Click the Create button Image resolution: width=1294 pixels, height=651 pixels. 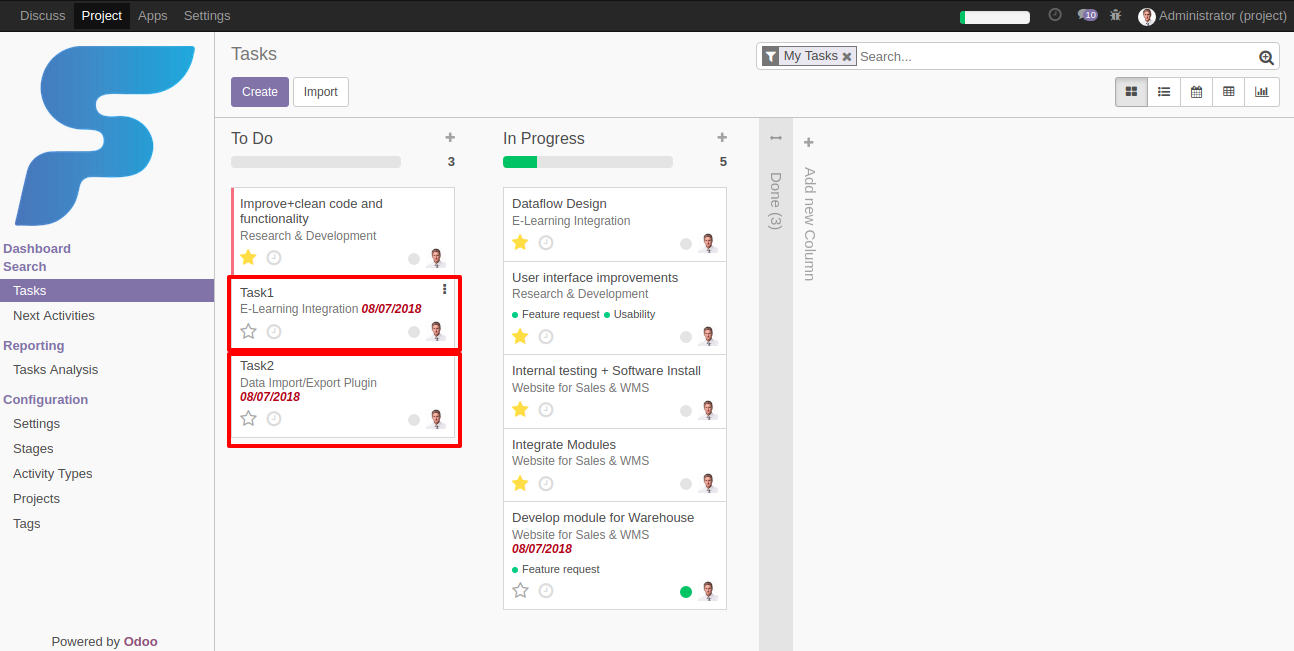pos(260,92)
